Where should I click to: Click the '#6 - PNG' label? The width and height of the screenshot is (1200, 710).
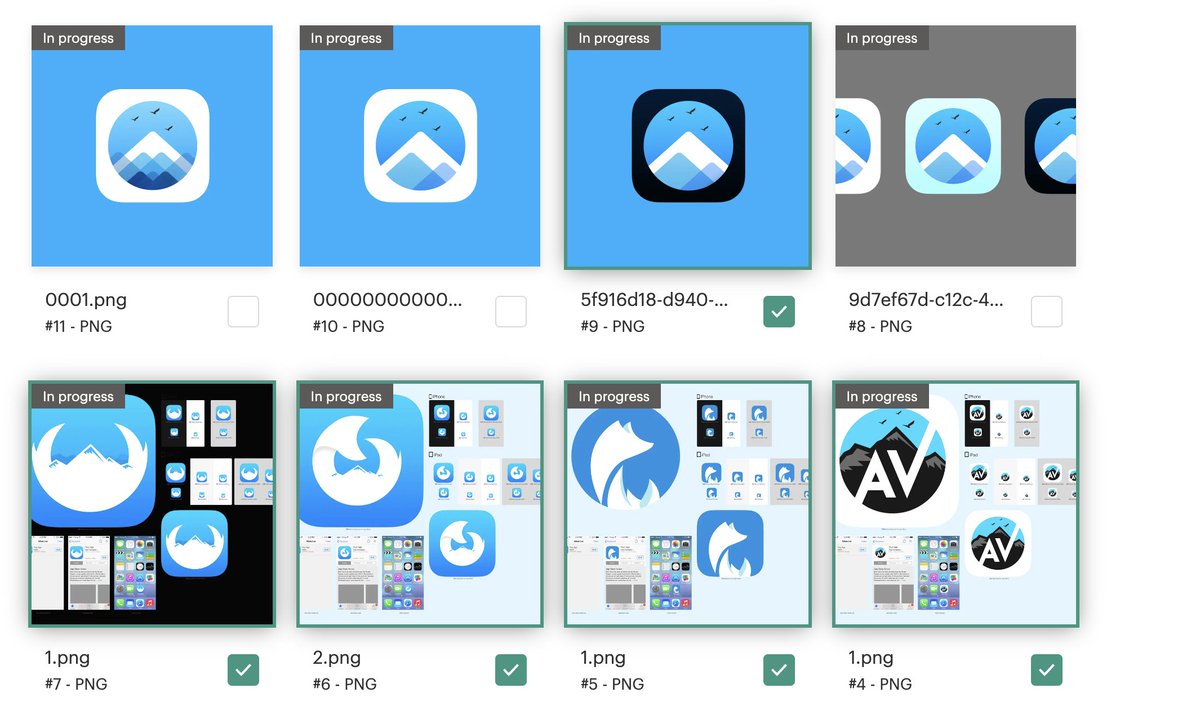(x=344, y=684)
